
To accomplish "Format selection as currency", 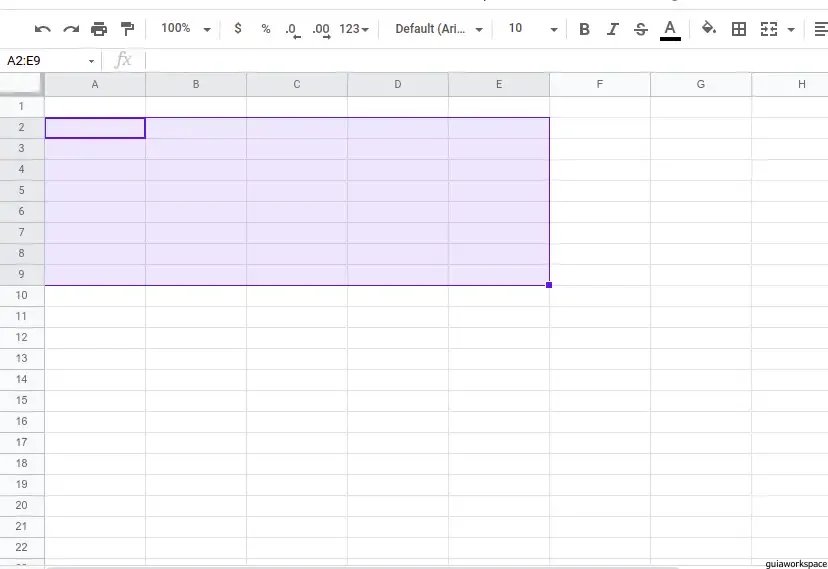I will pos(238,29).
